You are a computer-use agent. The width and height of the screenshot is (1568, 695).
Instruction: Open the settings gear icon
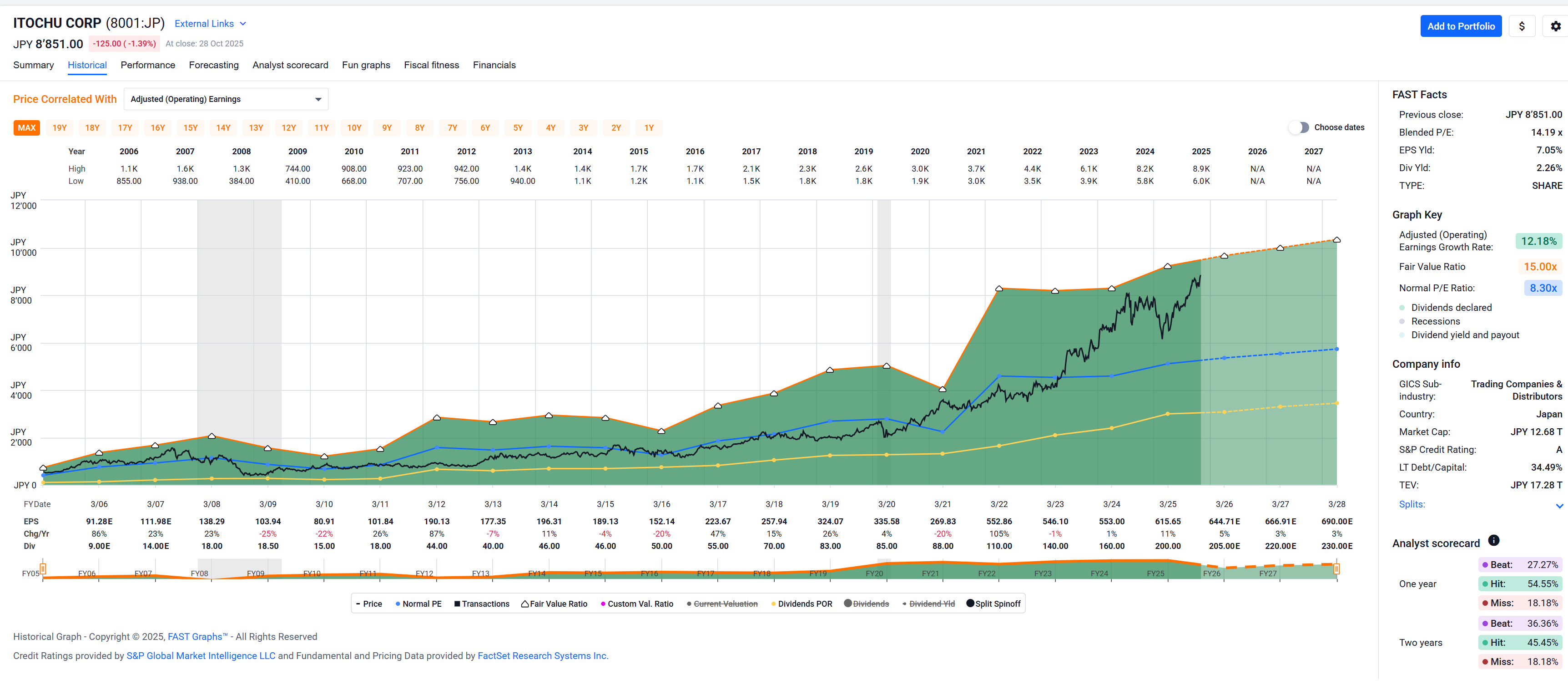click(1555, 26)
